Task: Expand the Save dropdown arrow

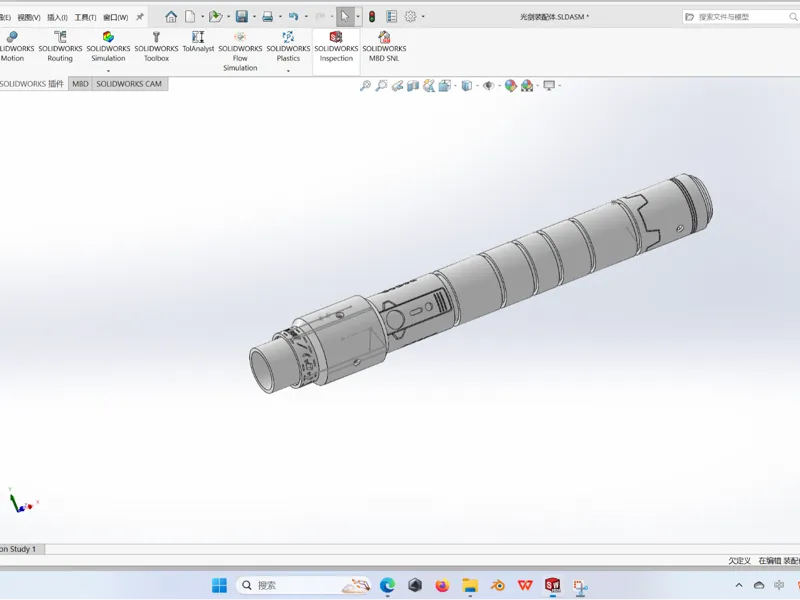Action: click(254, 17)
